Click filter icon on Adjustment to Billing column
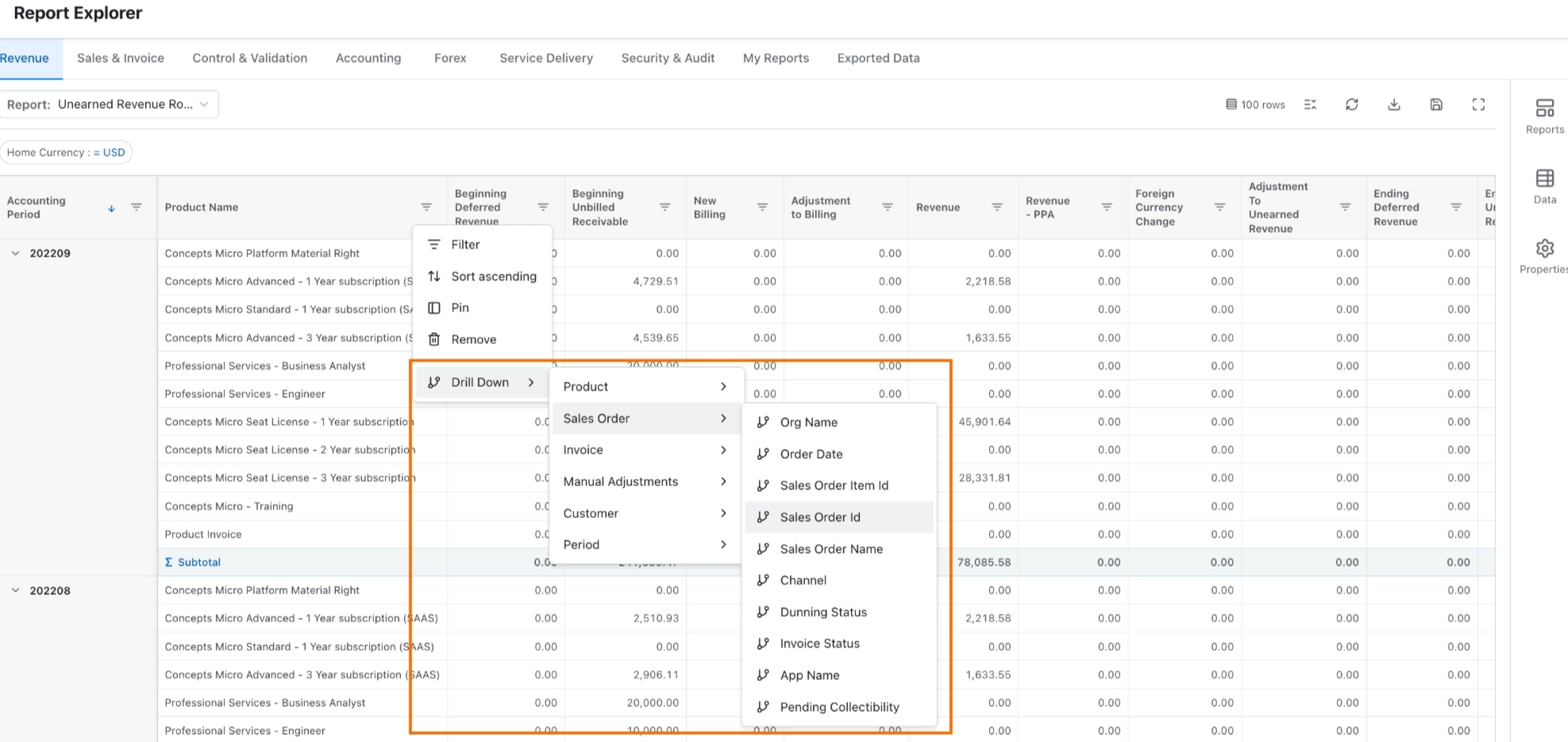The image size is (1568, 742). (887, 207)
